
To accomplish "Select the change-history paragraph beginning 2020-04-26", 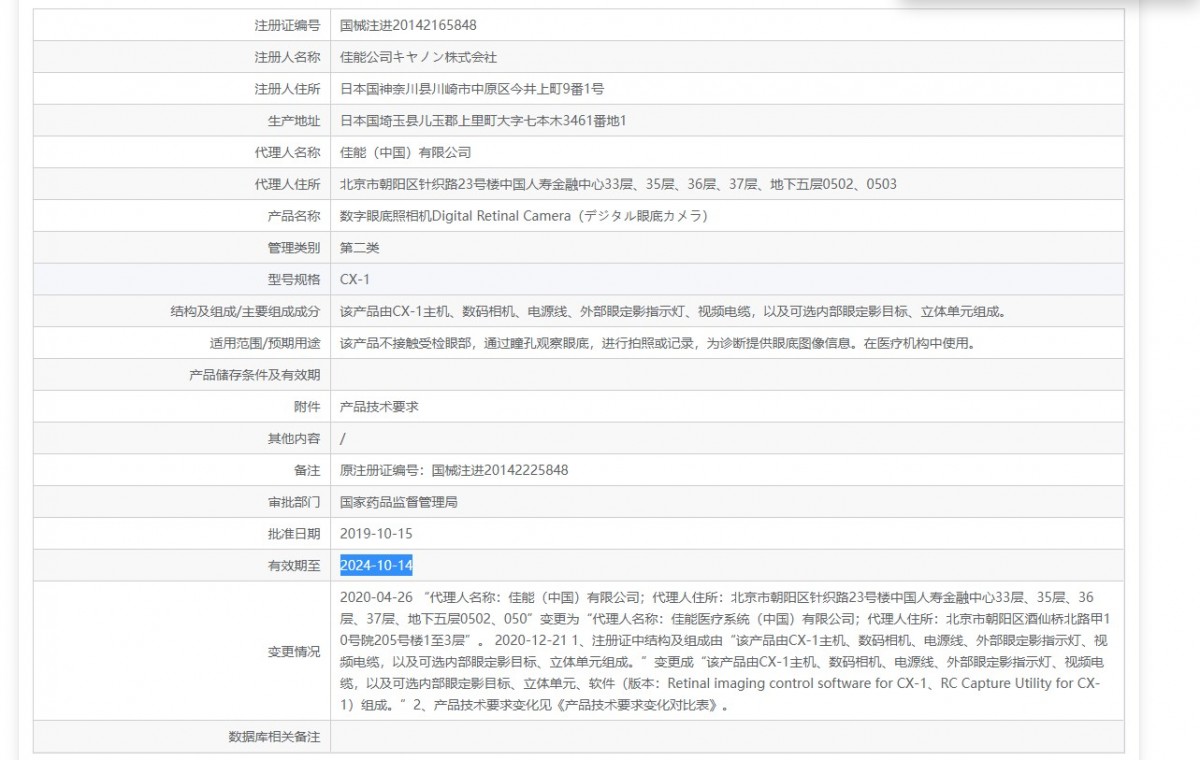I will [724, 651].
